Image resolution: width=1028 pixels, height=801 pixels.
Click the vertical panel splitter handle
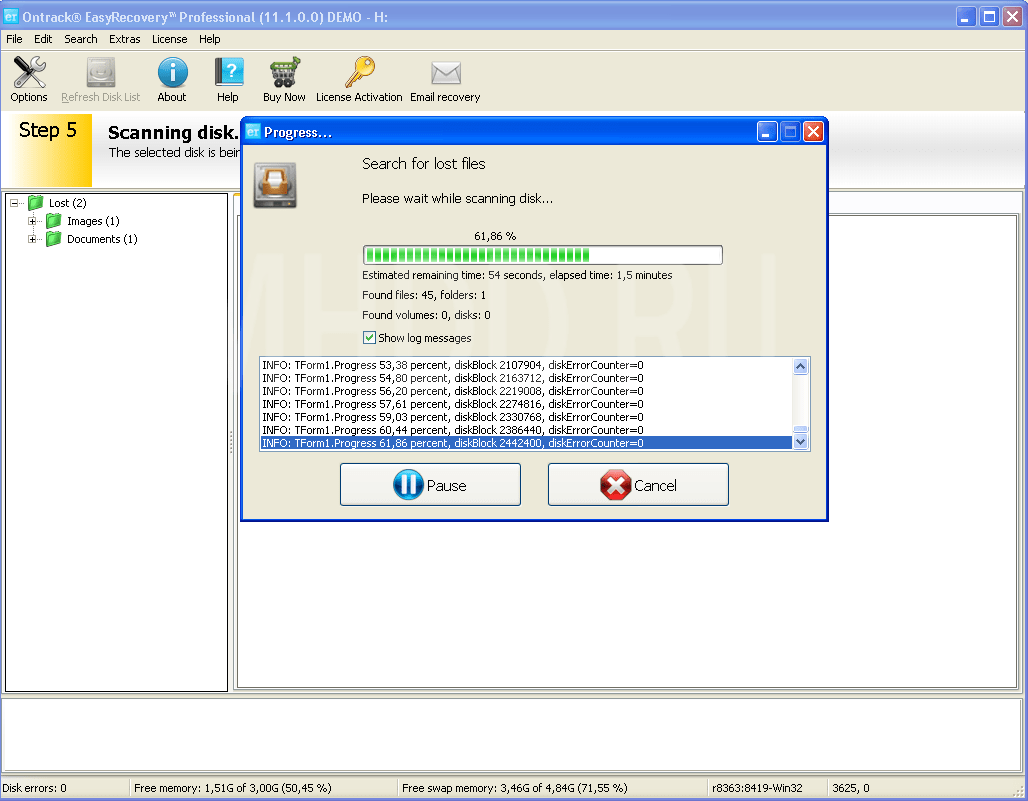click(x=231, y=442)
